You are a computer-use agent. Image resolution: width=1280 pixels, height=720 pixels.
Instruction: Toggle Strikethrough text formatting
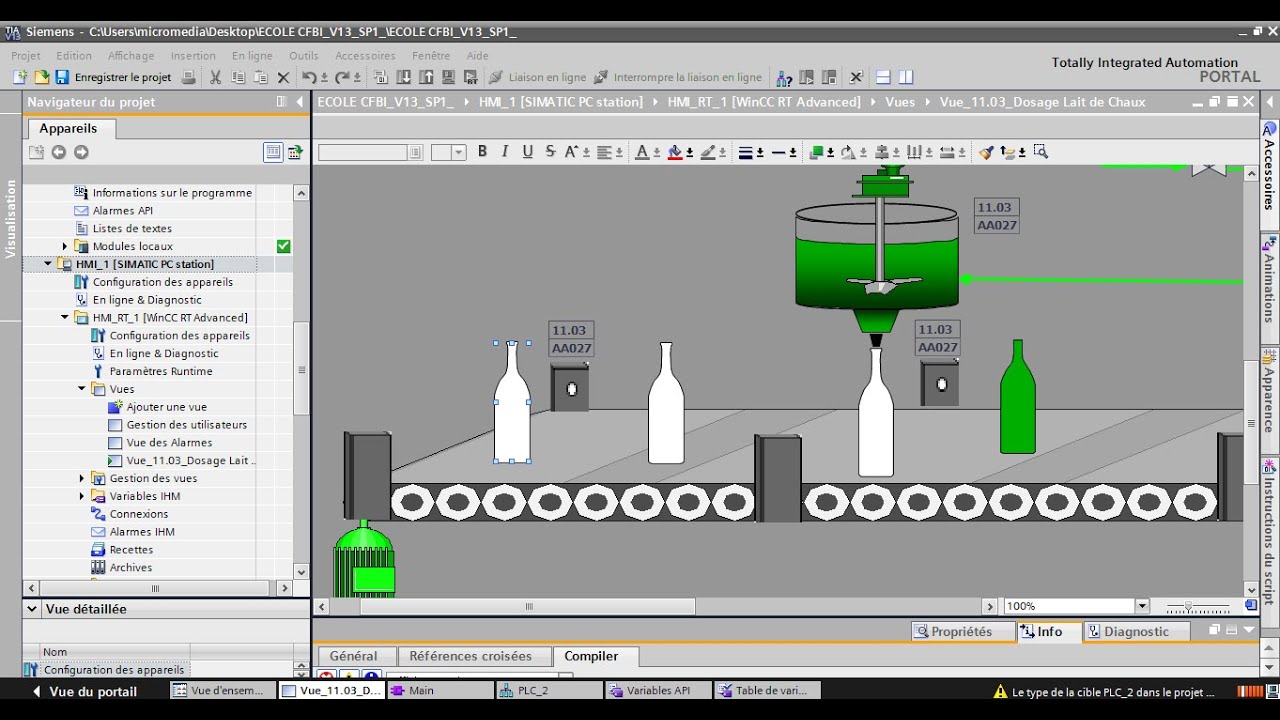click(x=550, y=152)
